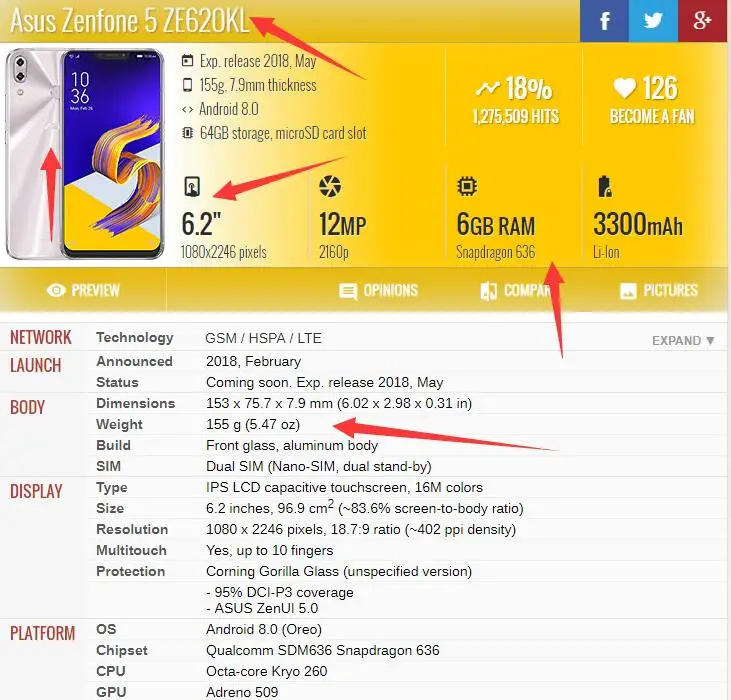Click the Chipset spec label
The height and width of the screenshot is (700, 731).
pos(122,650)
